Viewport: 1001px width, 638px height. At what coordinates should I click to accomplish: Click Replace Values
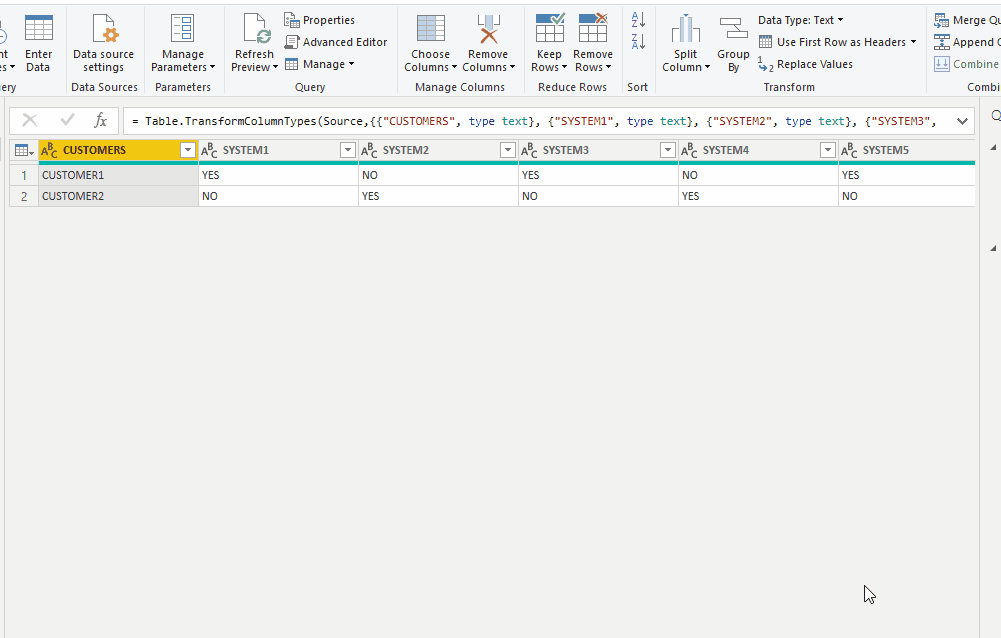click(806, 64)
